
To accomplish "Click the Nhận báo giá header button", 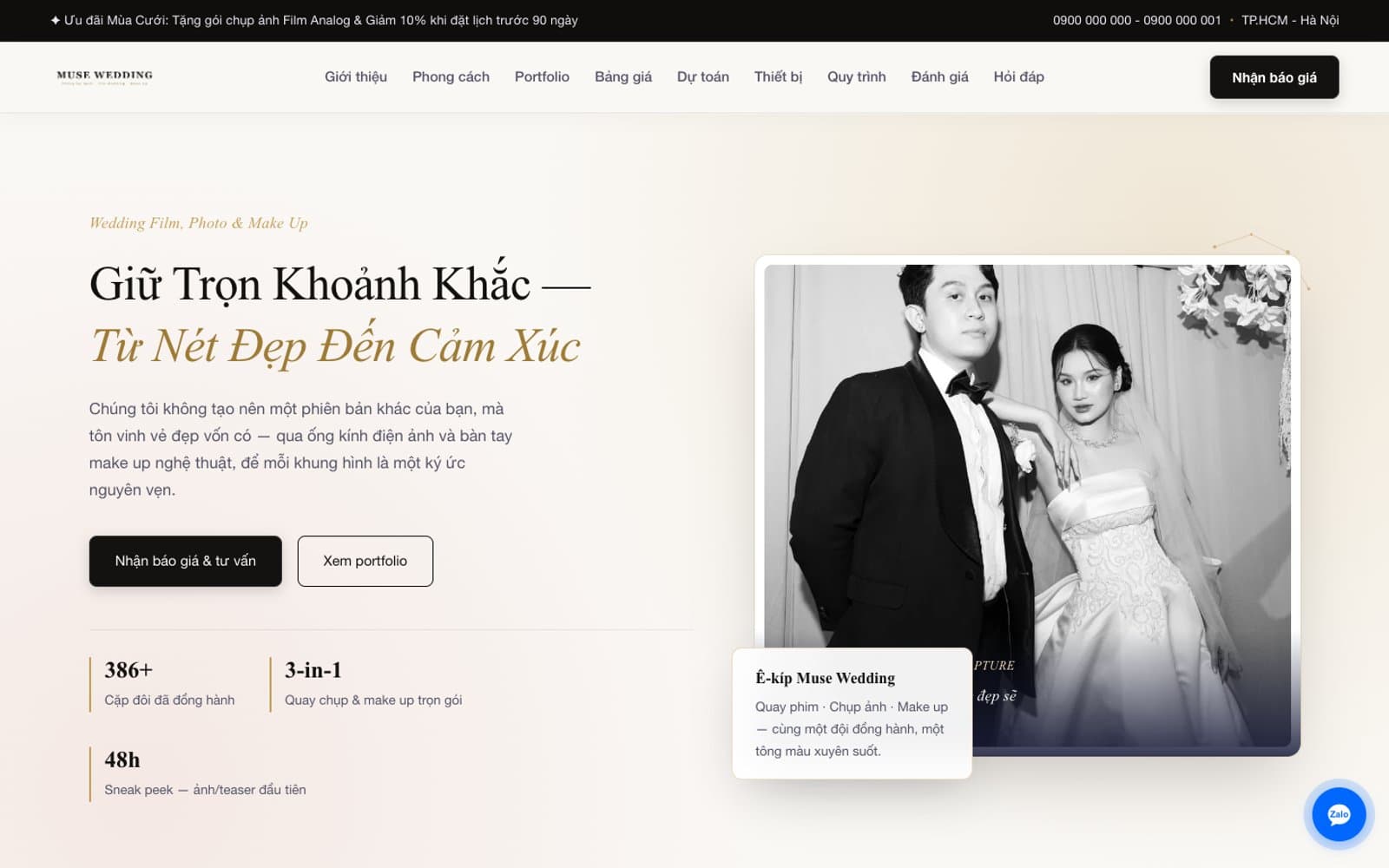I will coord(1274,77).
